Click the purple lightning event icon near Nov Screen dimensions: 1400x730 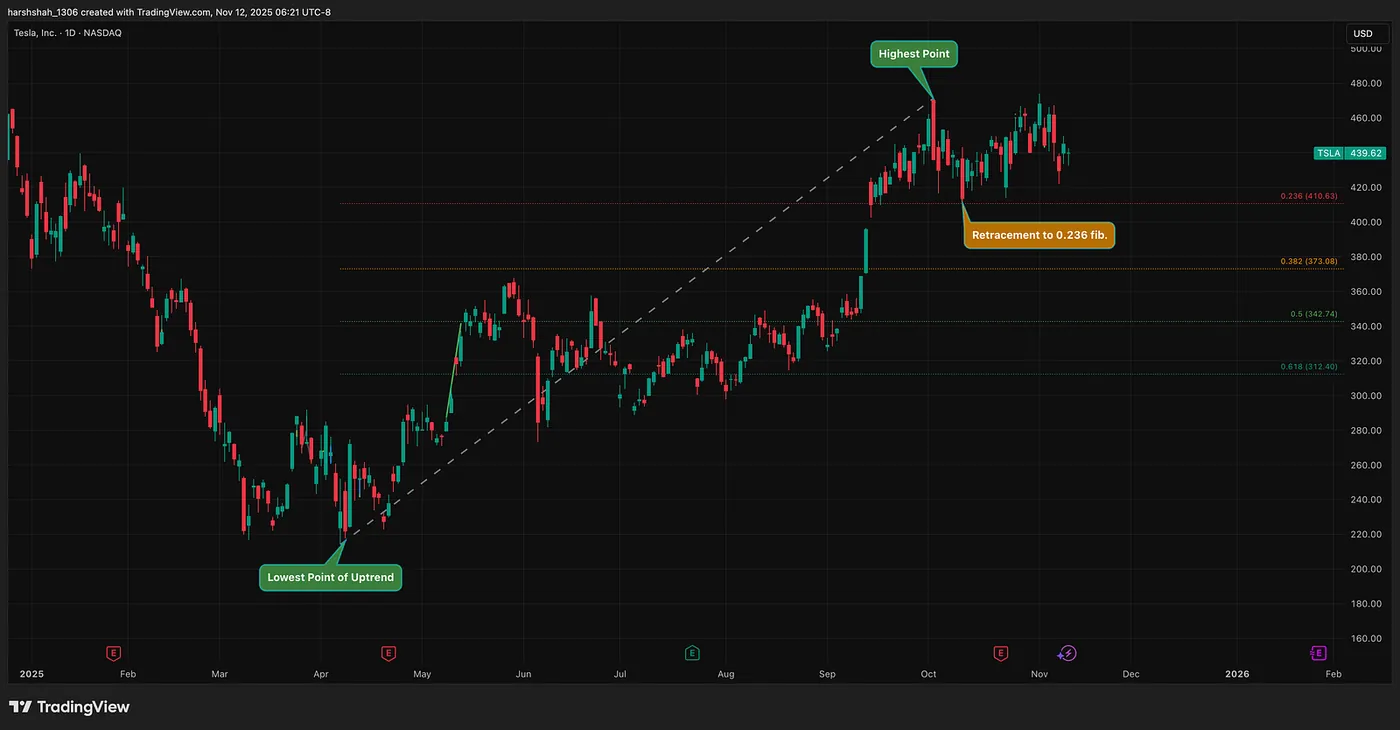(x=1068, y=653)
